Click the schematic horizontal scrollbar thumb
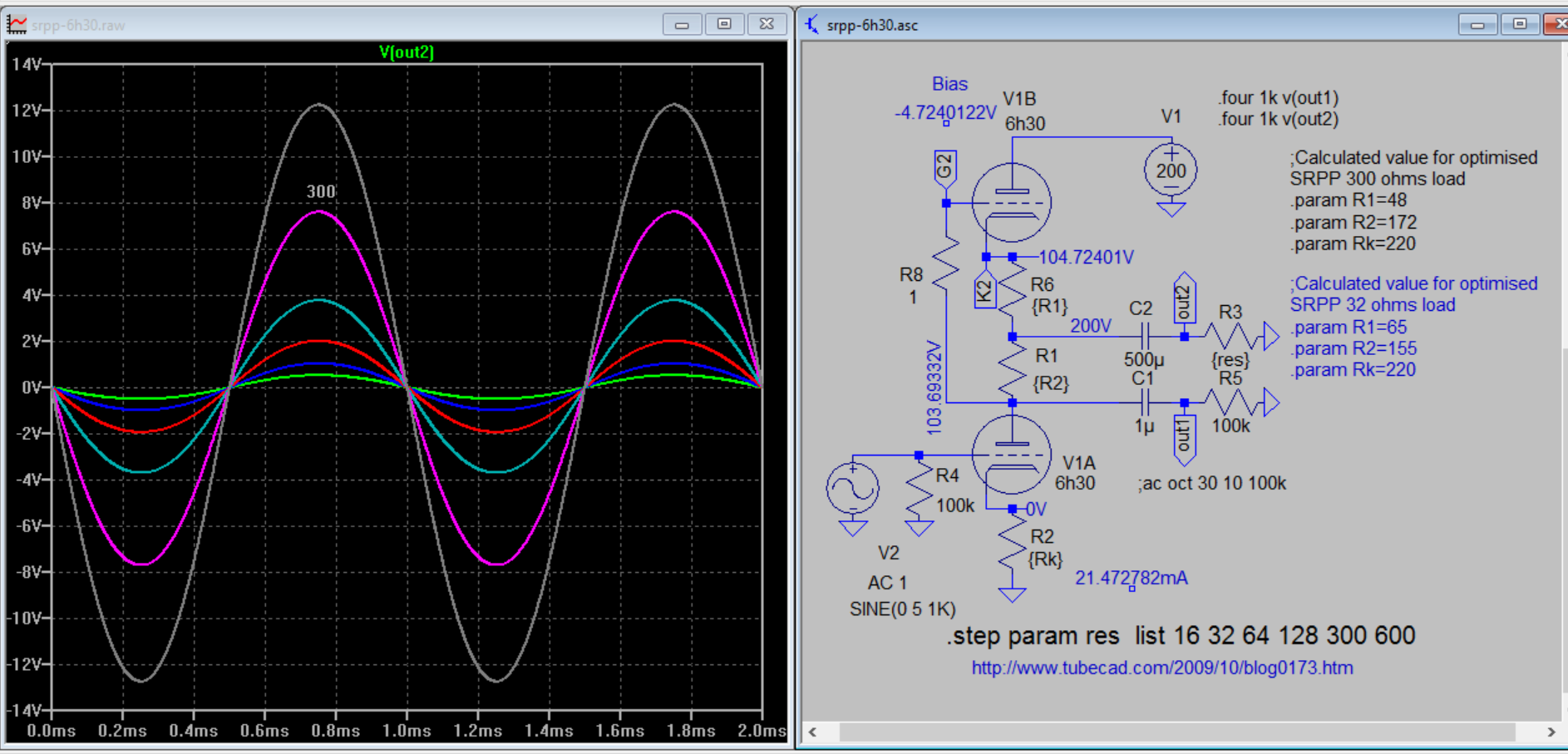Viewport: 1568px width, 754px height. [1177, 732]
